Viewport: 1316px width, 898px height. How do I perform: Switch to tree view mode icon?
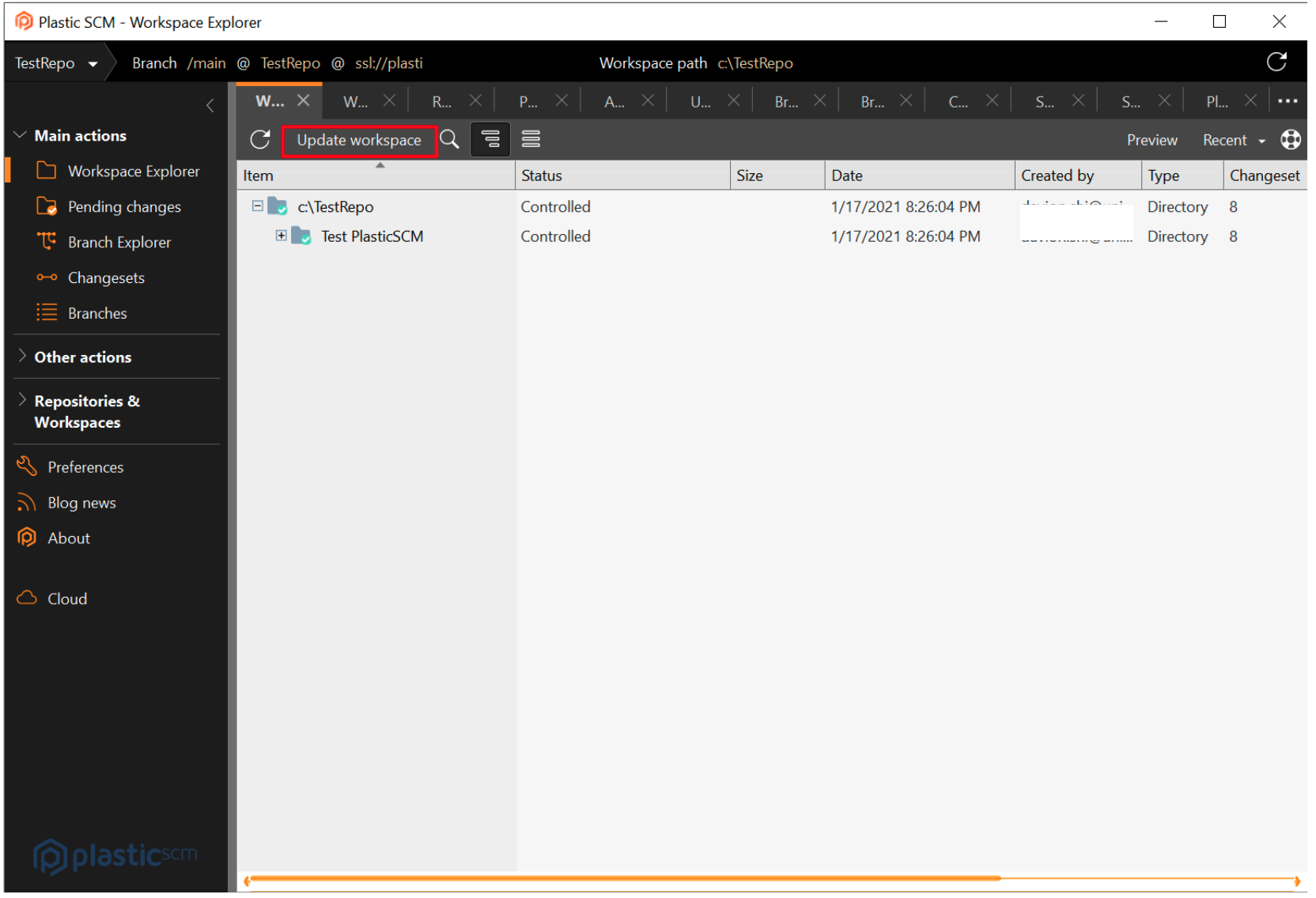491,140
